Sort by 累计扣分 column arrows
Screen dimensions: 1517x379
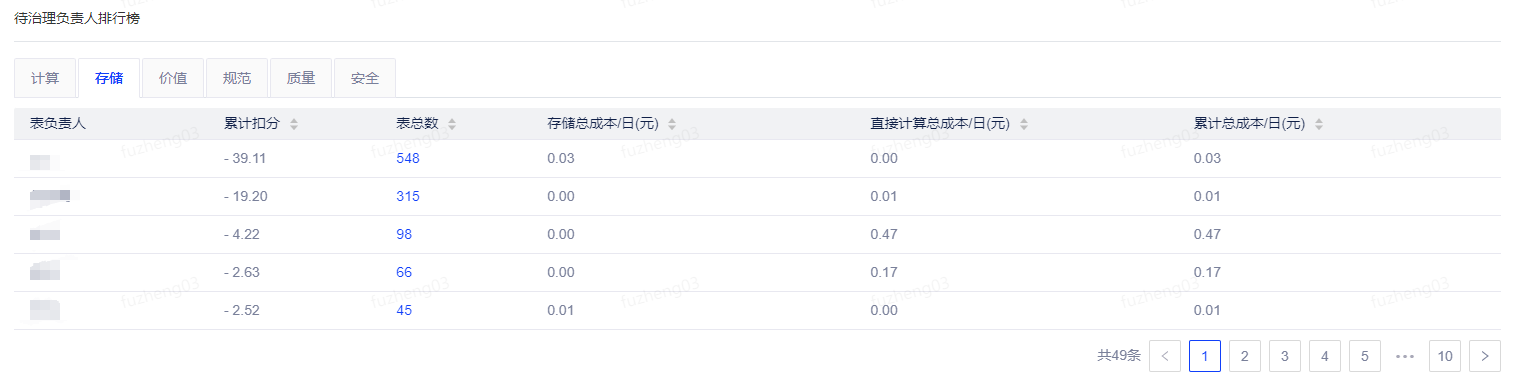coord(294,124)
